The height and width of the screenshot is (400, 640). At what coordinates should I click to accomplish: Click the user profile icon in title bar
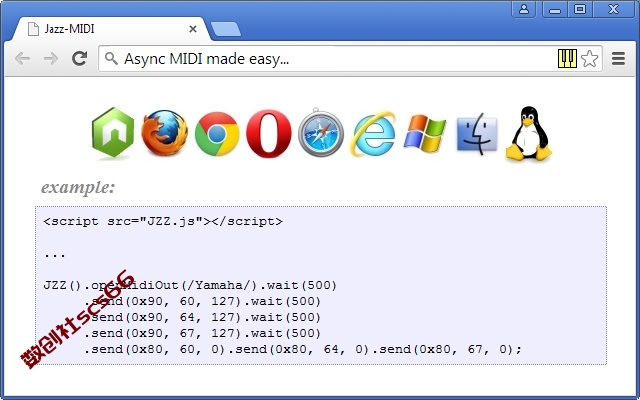524,9
